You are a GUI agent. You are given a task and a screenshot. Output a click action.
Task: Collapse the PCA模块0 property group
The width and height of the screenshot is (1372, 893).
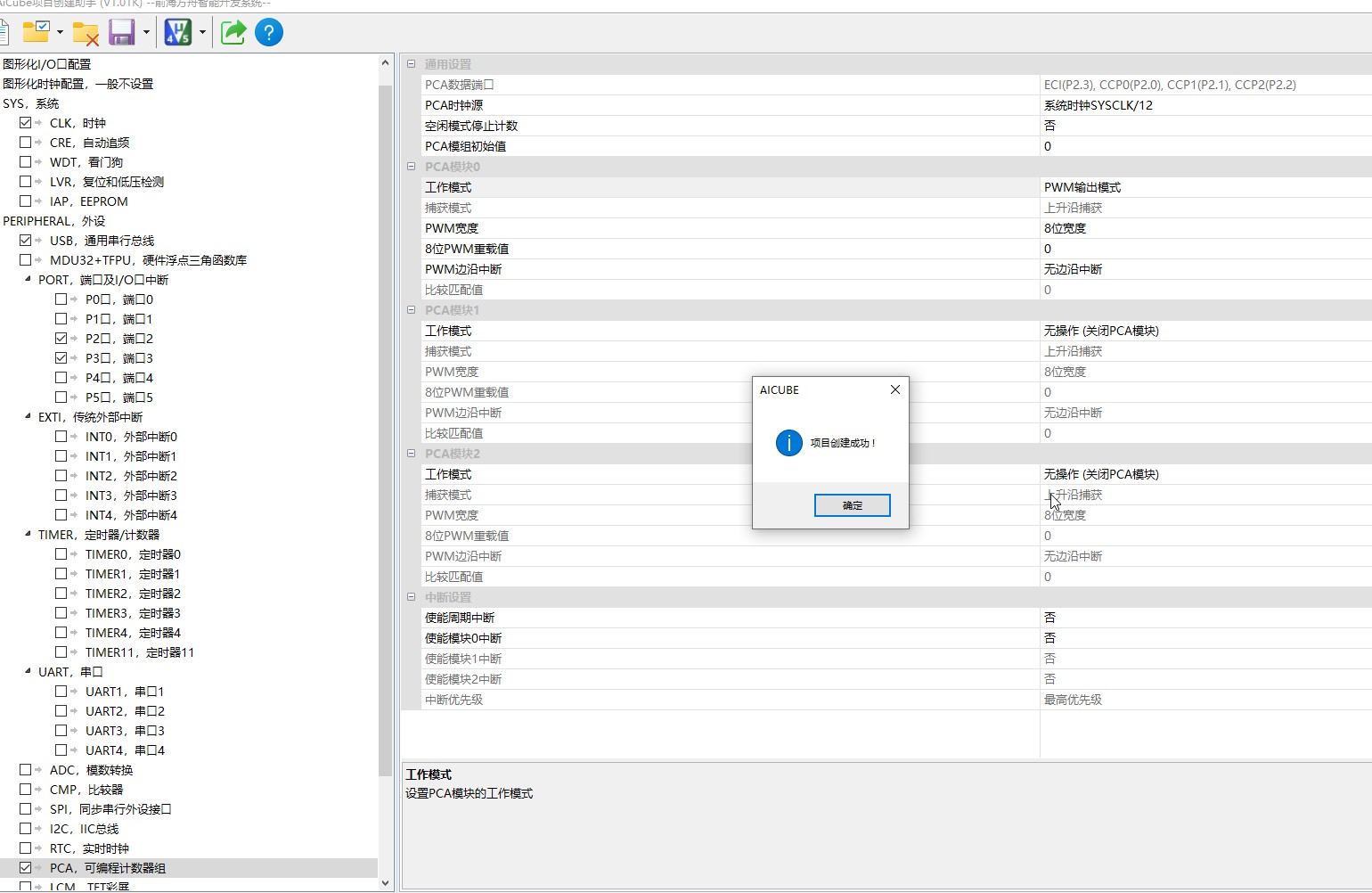[411, 167]
